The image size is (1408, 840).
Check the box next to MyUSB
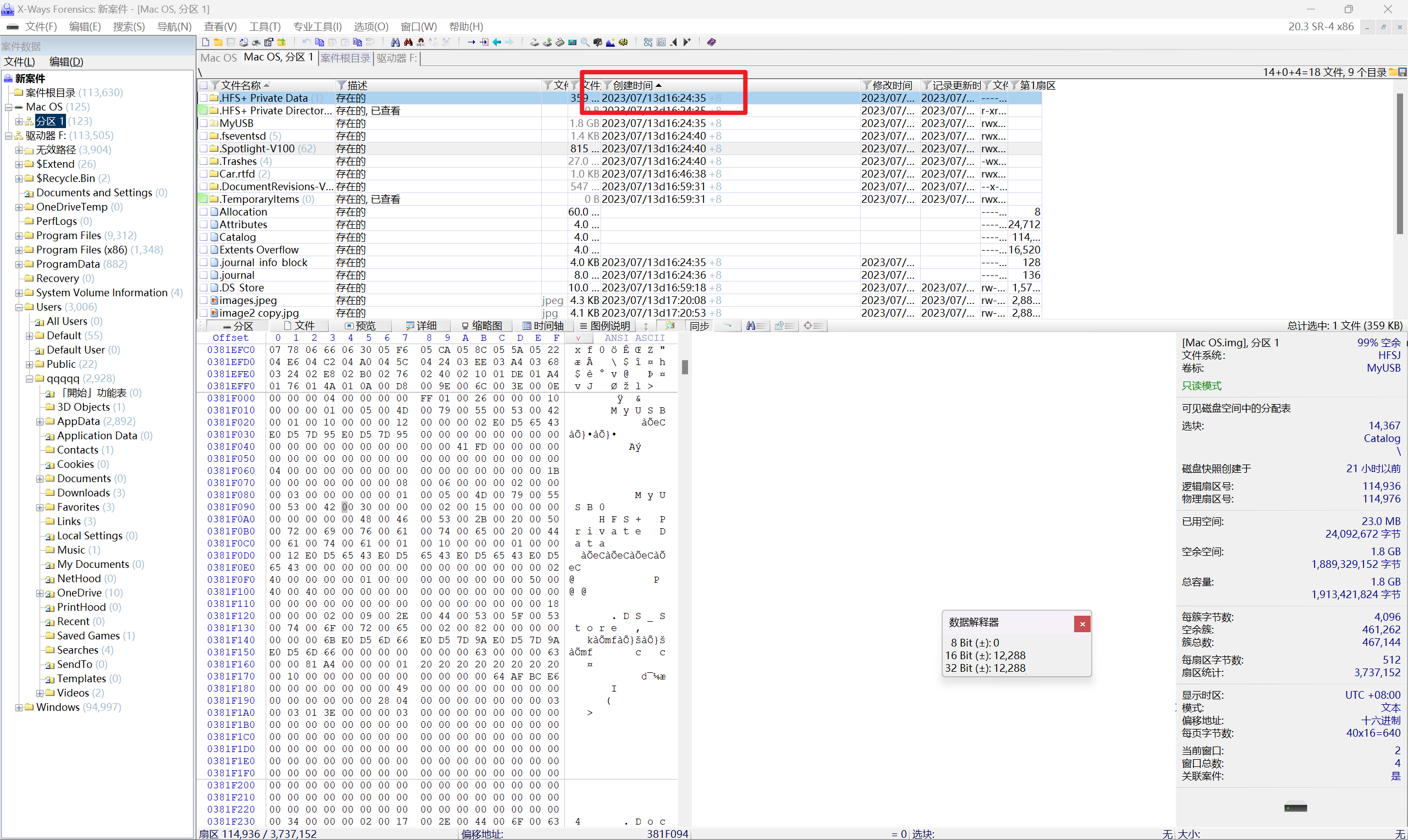[x=204, y=123]
